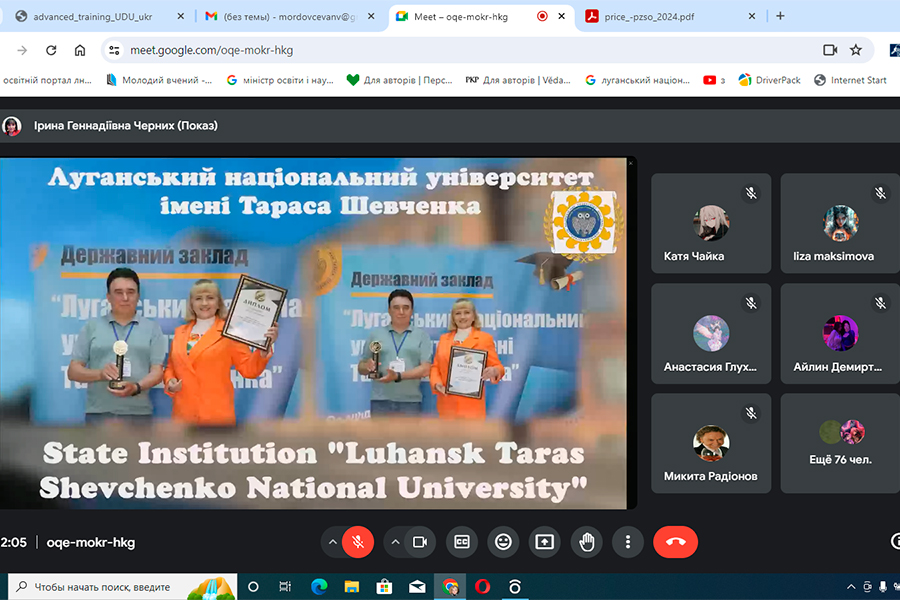The width and height of the screenshot is (900, 600).
Task: Unmute the microphone in Meet
Action: pyautogui.click(x=358, y=542)
